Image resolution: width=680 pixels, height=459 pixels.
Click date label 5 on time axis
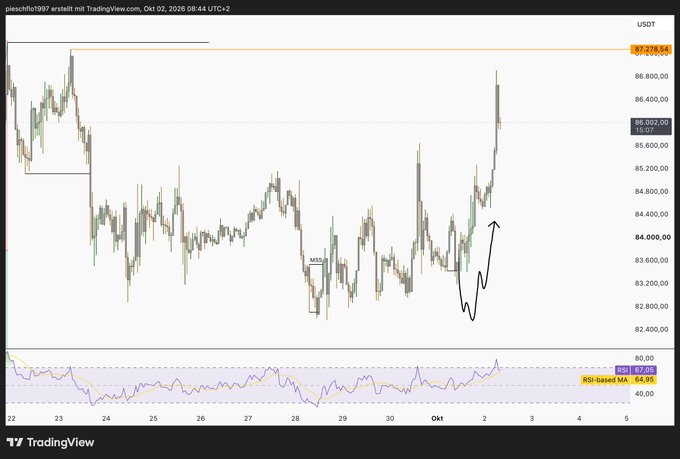pyautogui.click(x=626, y=419)
